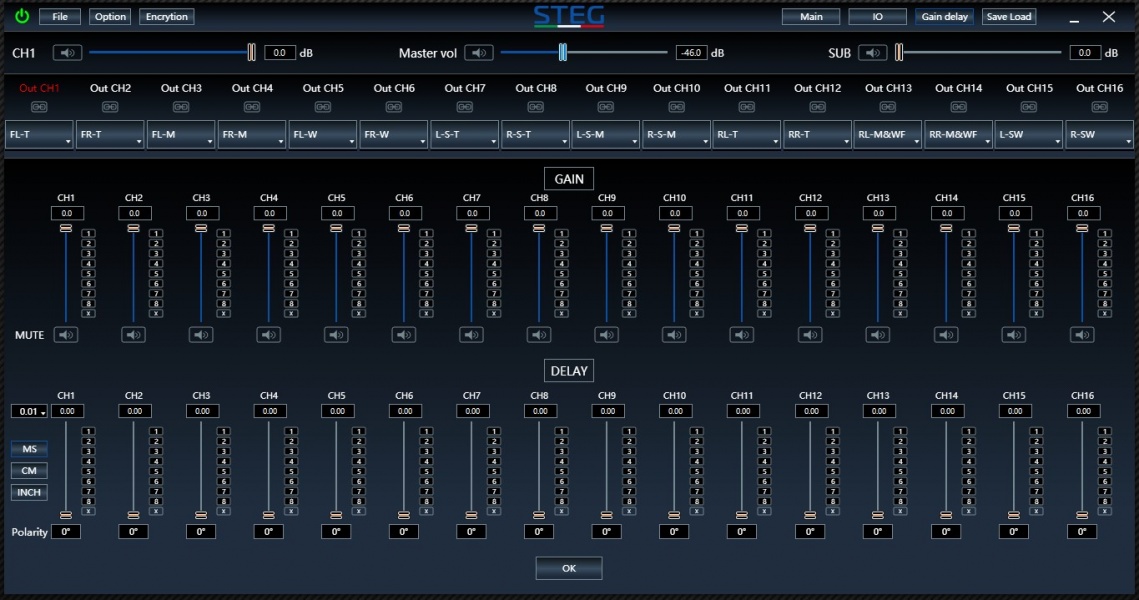Image resolution: width=1139 pixels, height=600 pixels.
Task: Open delay step 0.01 dropdown
Action: coord(29,411)
